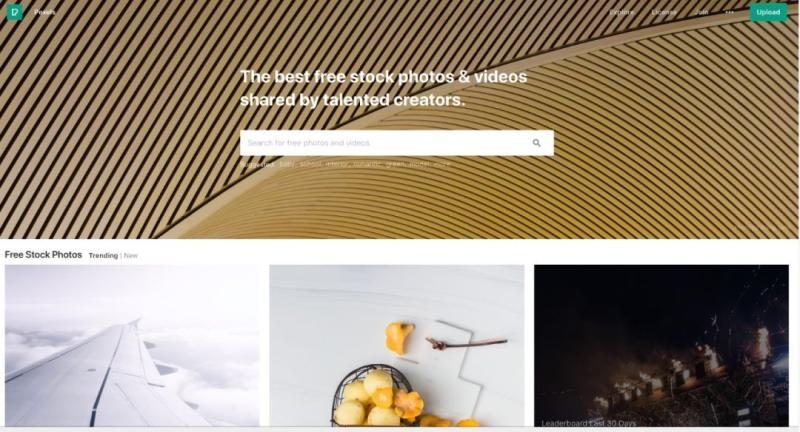
Task: Open the yellow mushrooms basket photo
Action: pyautogui.click(x=396, y=345)
